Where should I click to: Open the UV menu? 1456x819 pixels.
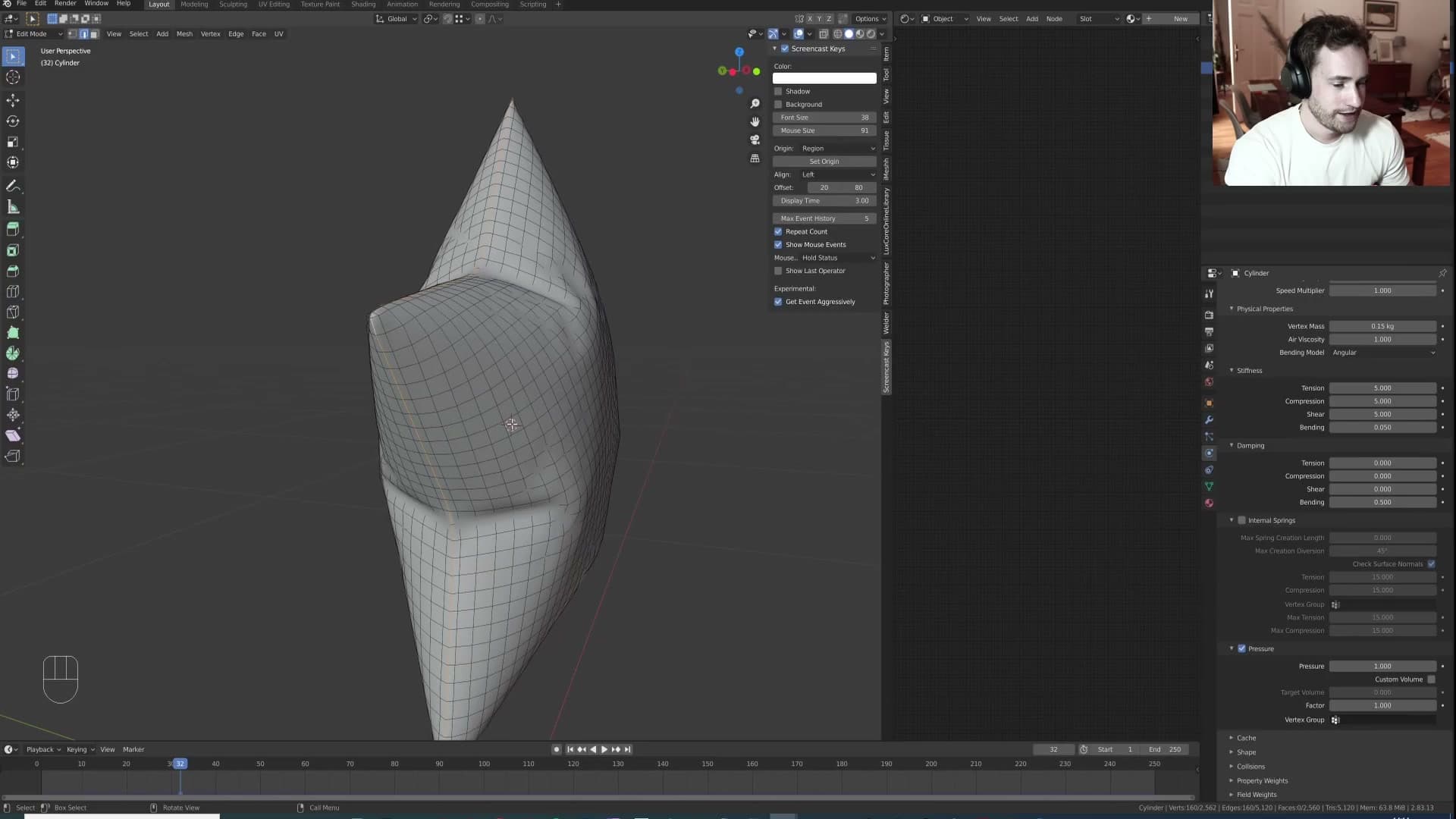click(x=278, y=34)
